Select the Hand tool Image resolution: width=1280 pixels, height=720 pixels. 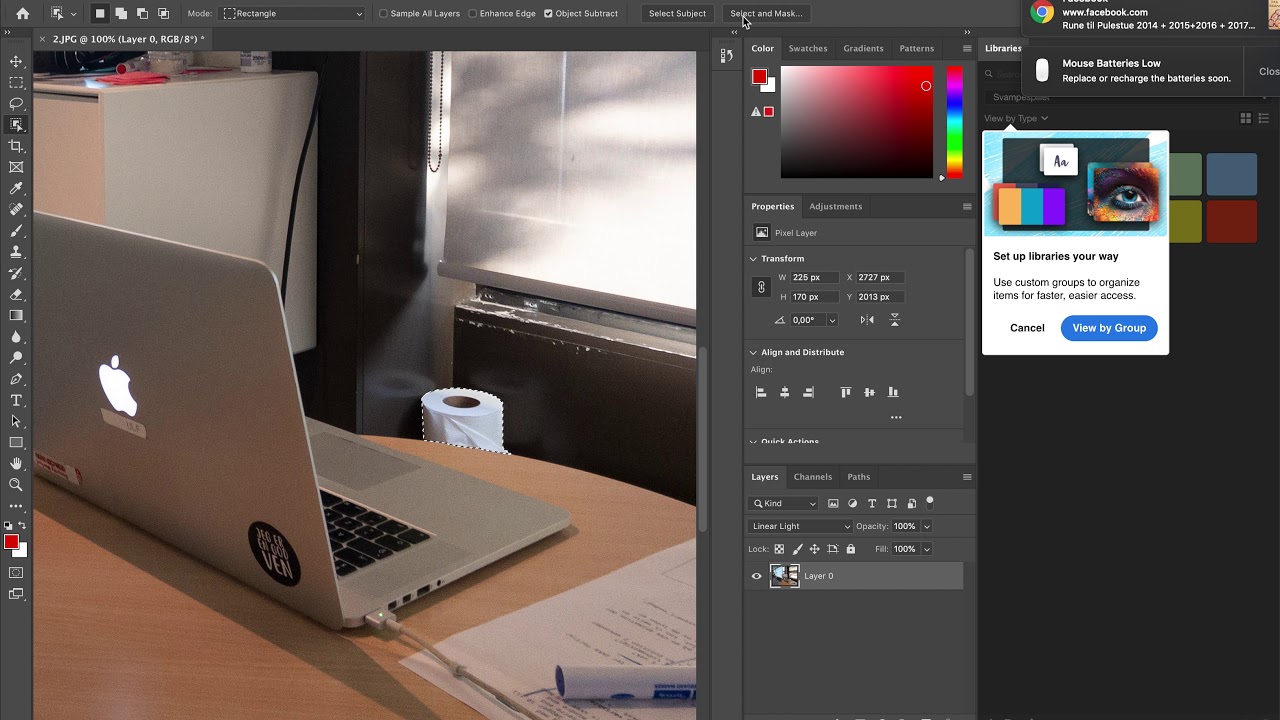16,463
